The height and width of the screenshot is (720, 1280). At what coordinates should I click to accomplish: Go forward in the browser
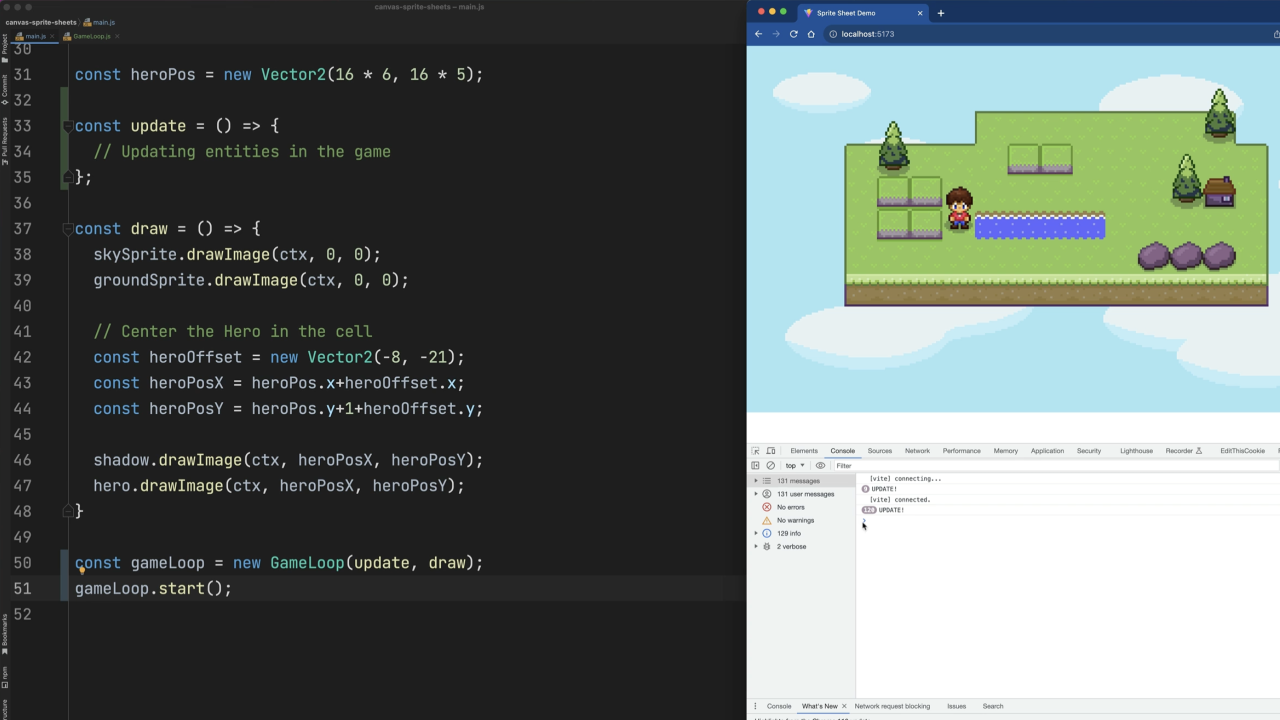[x=776, y=34]
